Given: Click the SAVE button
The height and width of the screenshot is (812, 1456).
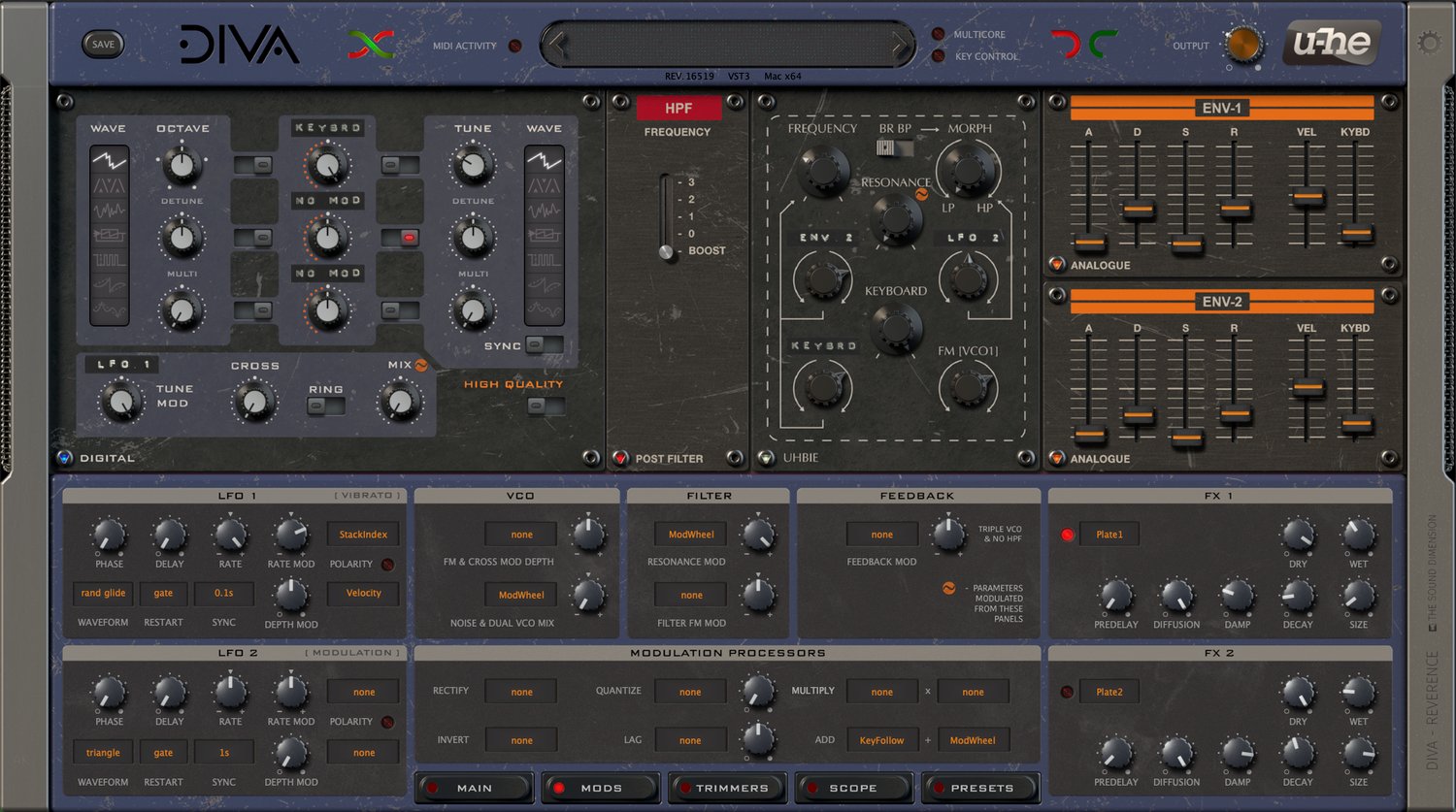Looking at the screenshot, I should point(103,44).
